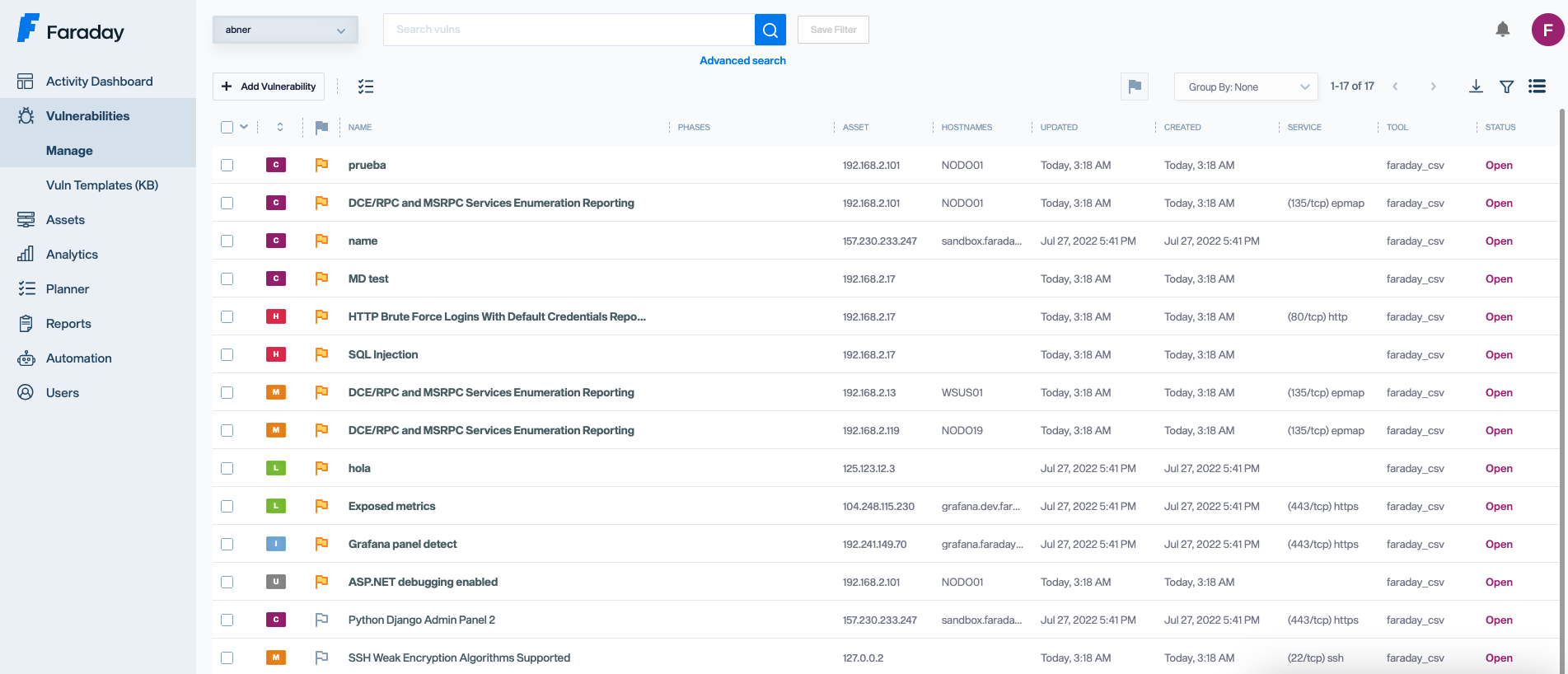
Task: Click unclassified badge of ASP.NET debugging enabled
Action: (x=276, y=582)
